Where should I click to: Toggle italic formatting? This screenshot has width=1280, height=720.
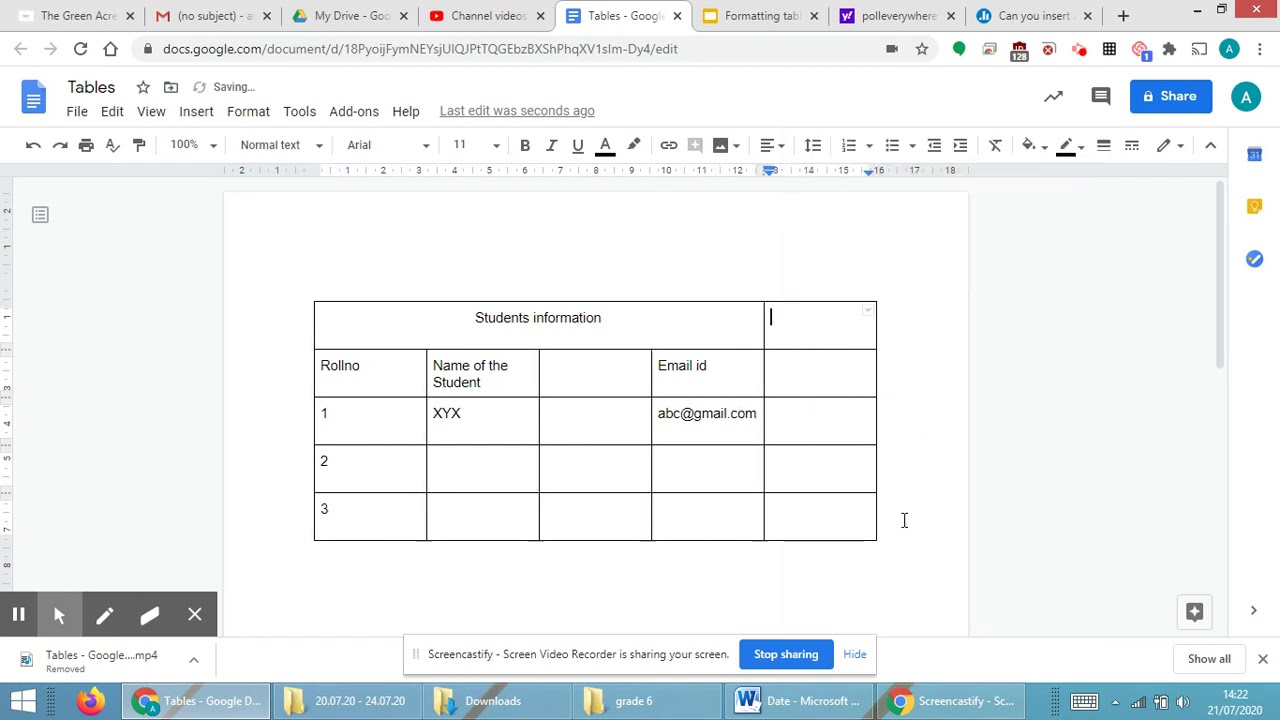pos(551,146)
